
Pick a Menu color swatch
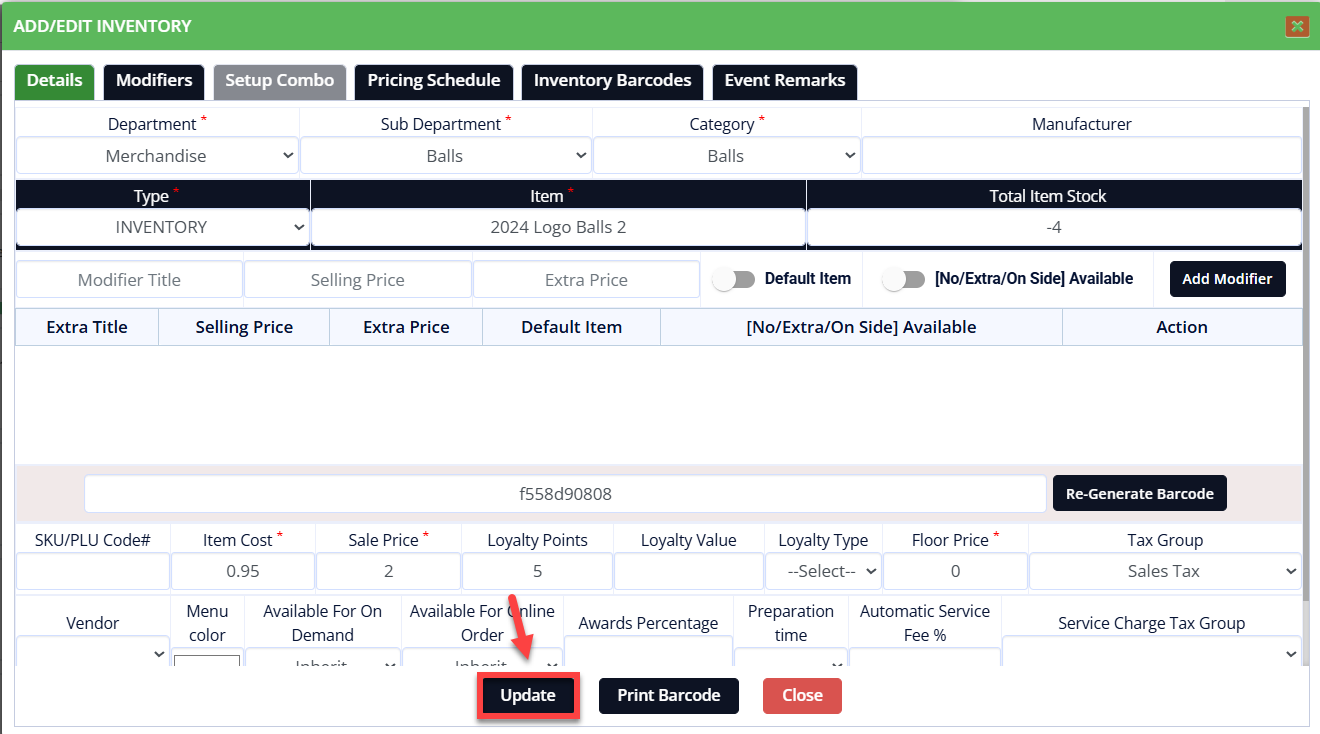point(207,662)
